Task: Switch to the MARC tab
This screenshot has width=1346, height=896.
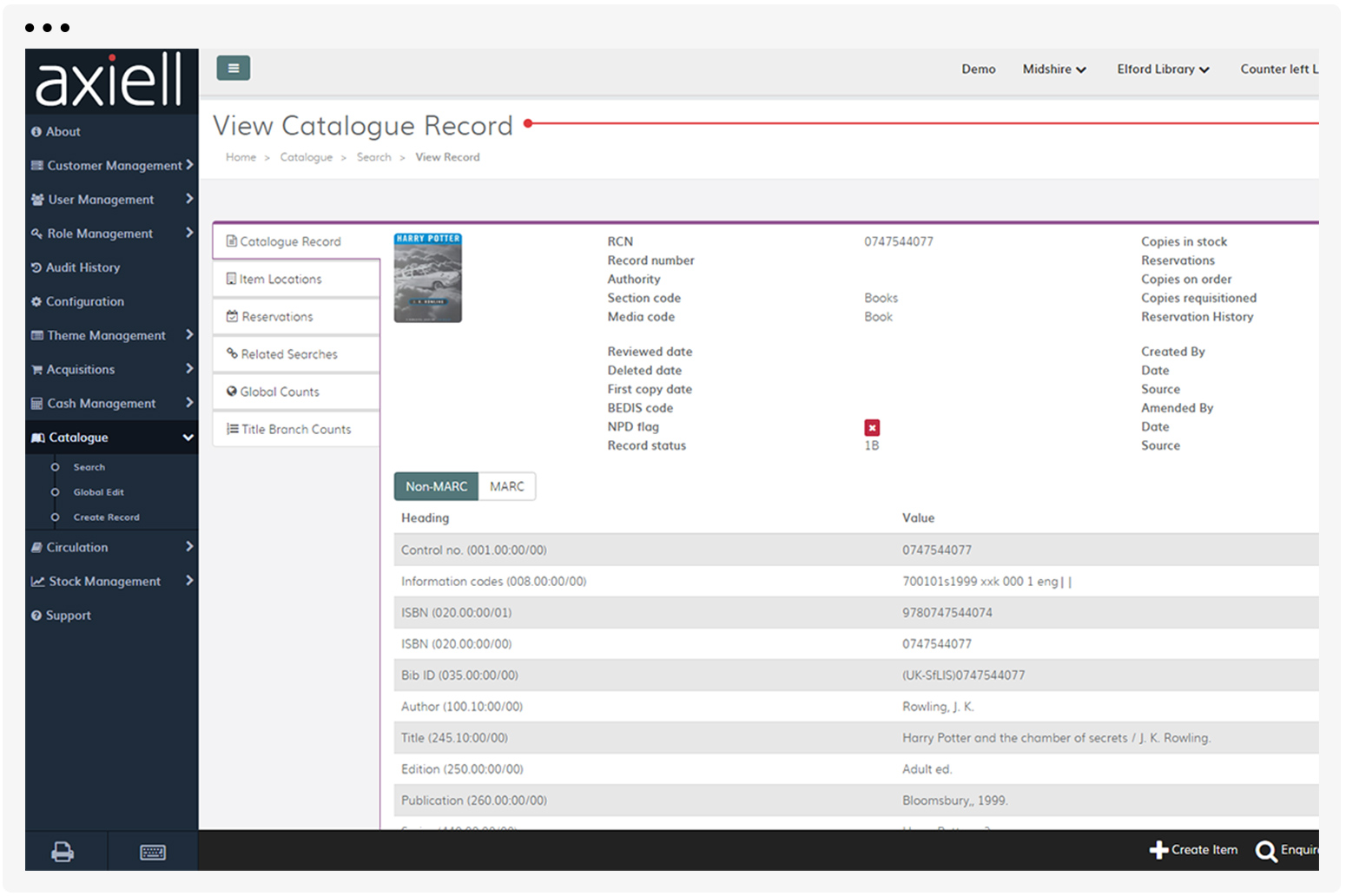Action: coord(506,486)
